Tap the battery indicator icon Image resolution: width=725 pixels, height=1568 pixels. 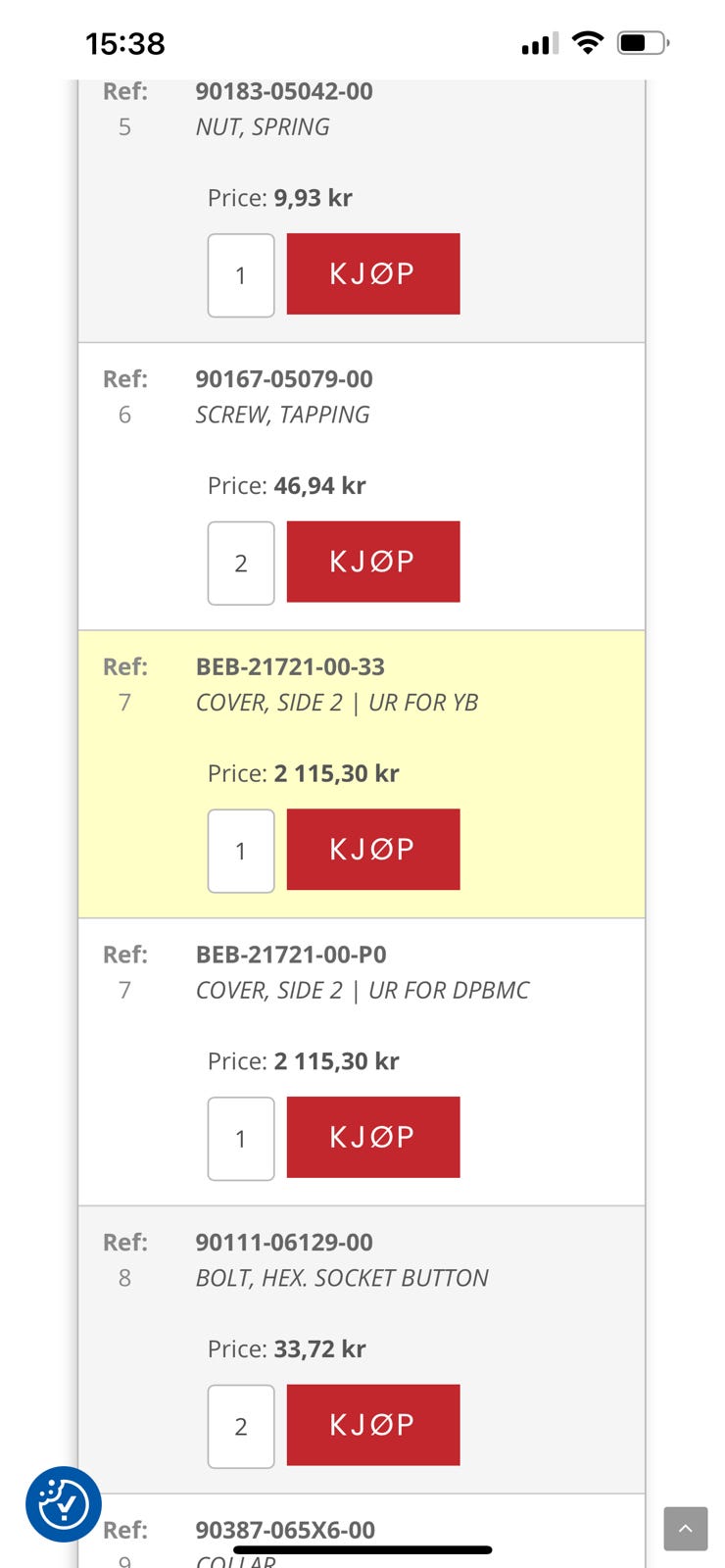pyautogui.click(x=642, y=43)
